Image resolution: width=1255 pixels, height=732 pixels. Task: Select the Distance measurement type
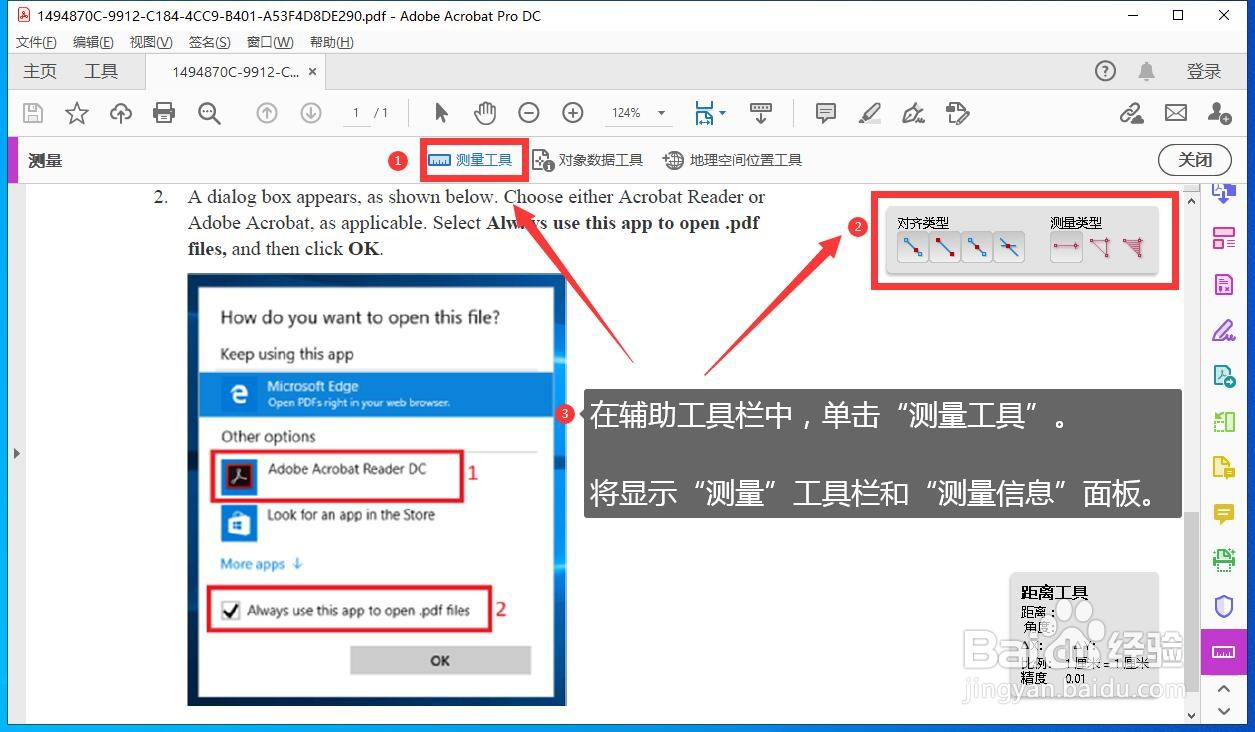coord(1066,247)
